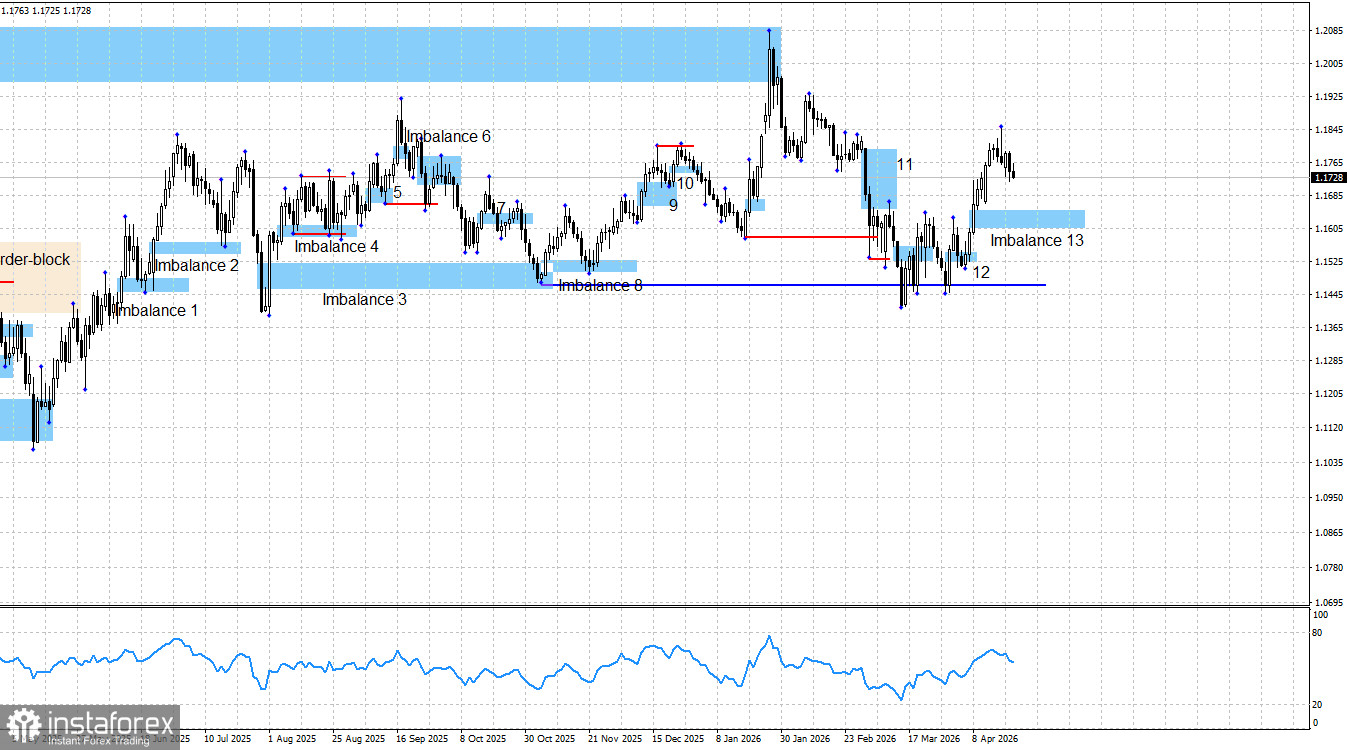Click the Imbalance 6 label
Screen dimensions: 1350x750
coord(448,136)
